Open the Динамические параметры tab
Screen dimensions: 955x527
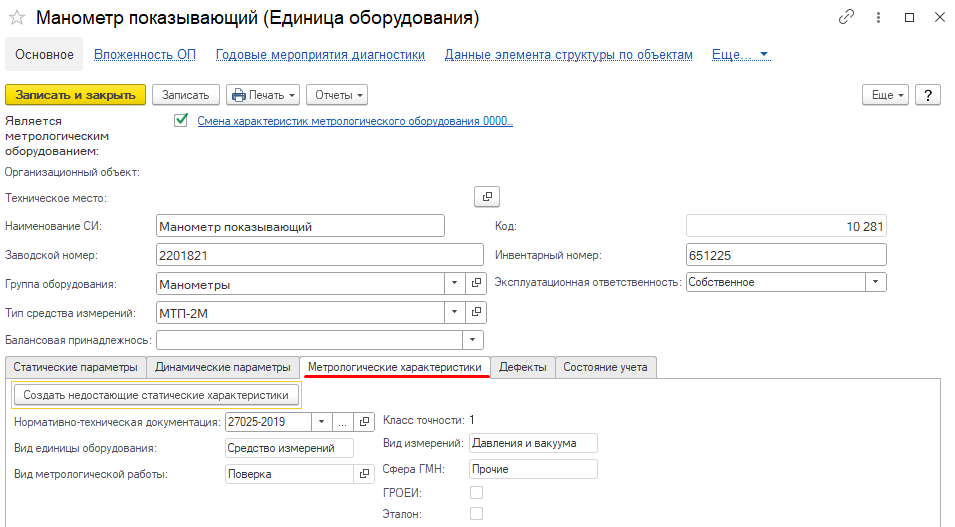click(223, 367)
